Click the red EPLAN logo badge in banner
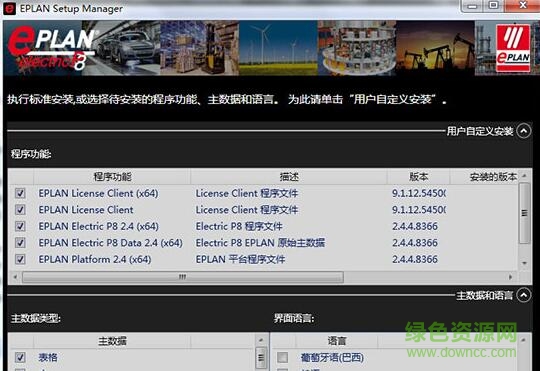540x371 pixels. [x=513, y=48]
